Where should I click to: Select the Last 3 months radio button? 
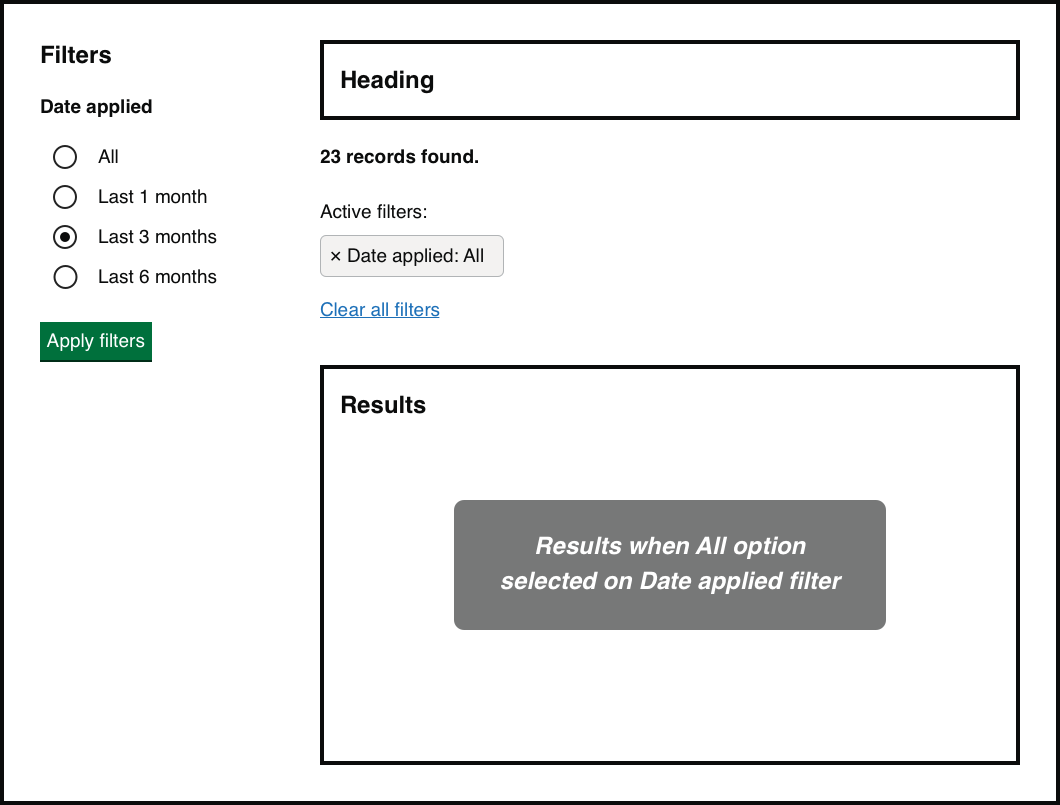click(x=65, y=237)
